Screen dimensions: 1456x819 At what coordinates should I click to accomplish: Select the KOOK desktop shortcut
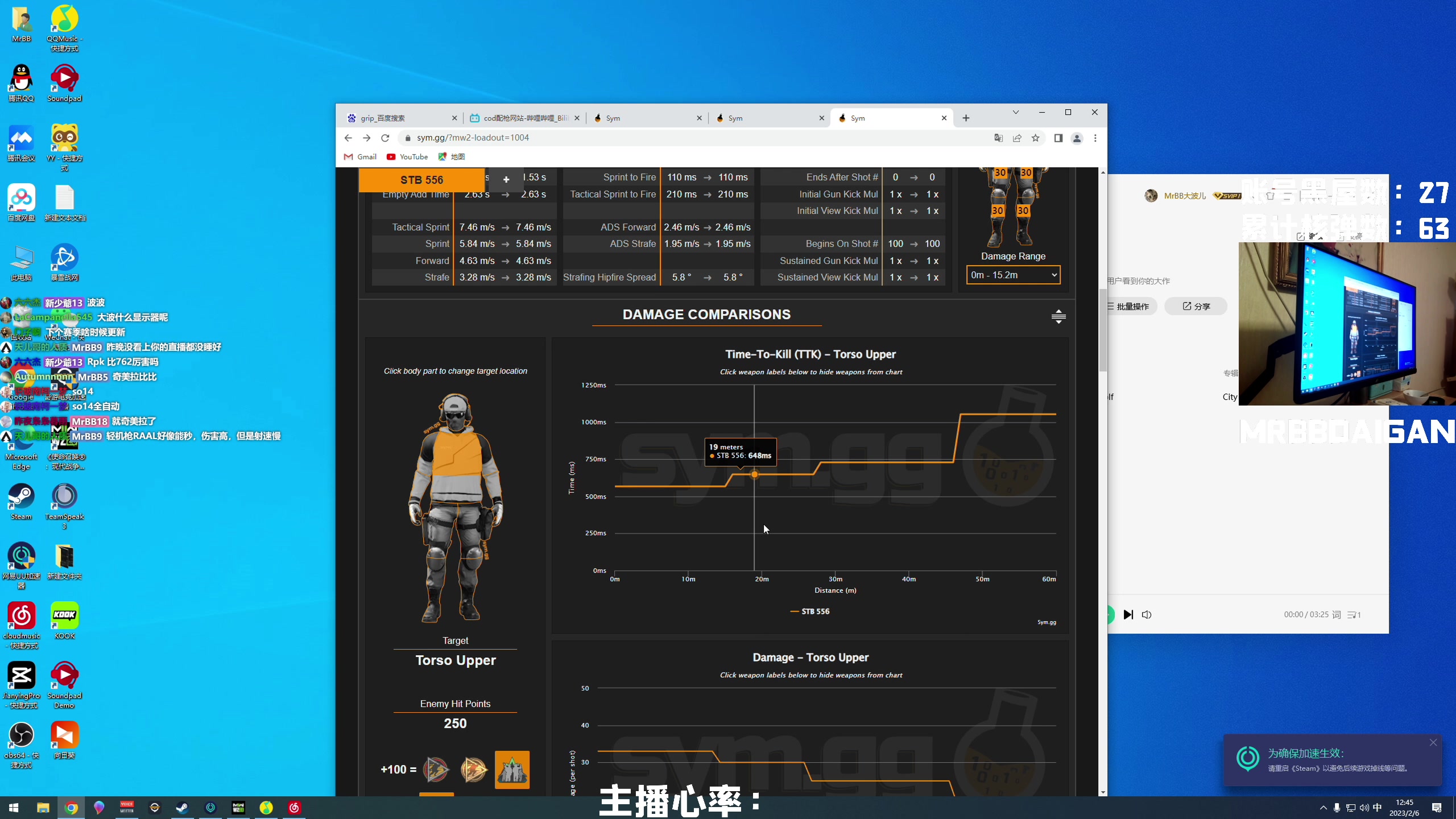[64, 621]
